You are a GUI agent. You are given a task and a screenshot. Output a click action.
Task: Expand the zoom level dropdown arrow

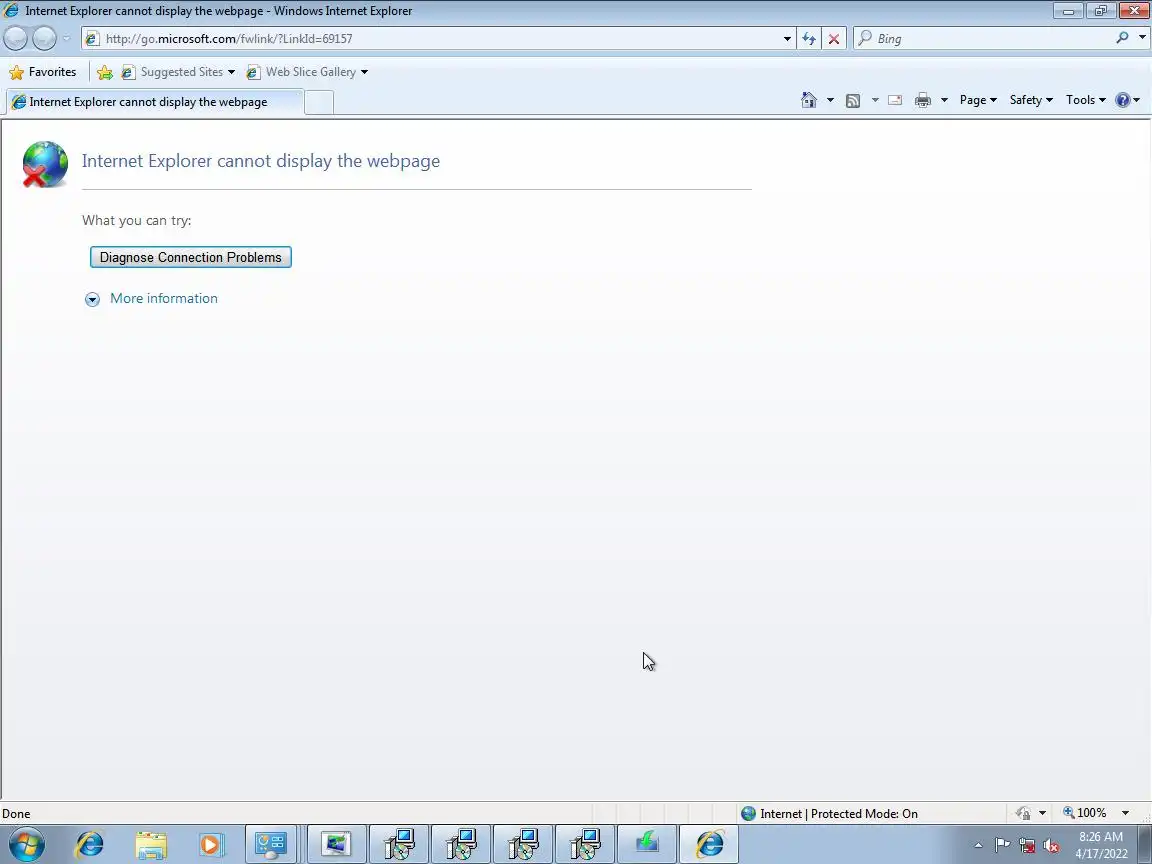tap(1125, 813)
